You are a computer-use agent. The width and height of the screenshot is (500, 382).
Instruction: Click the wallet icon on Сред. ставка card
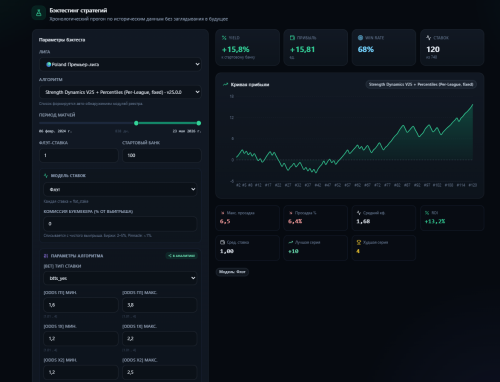click(x=223, y=242)
